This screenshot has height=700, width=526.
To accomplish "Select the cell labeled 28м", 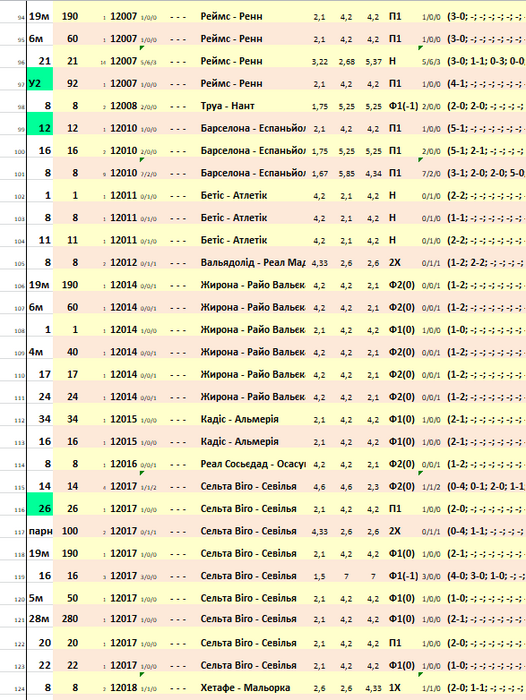I will pyautogui.click(x=39, y=619).
